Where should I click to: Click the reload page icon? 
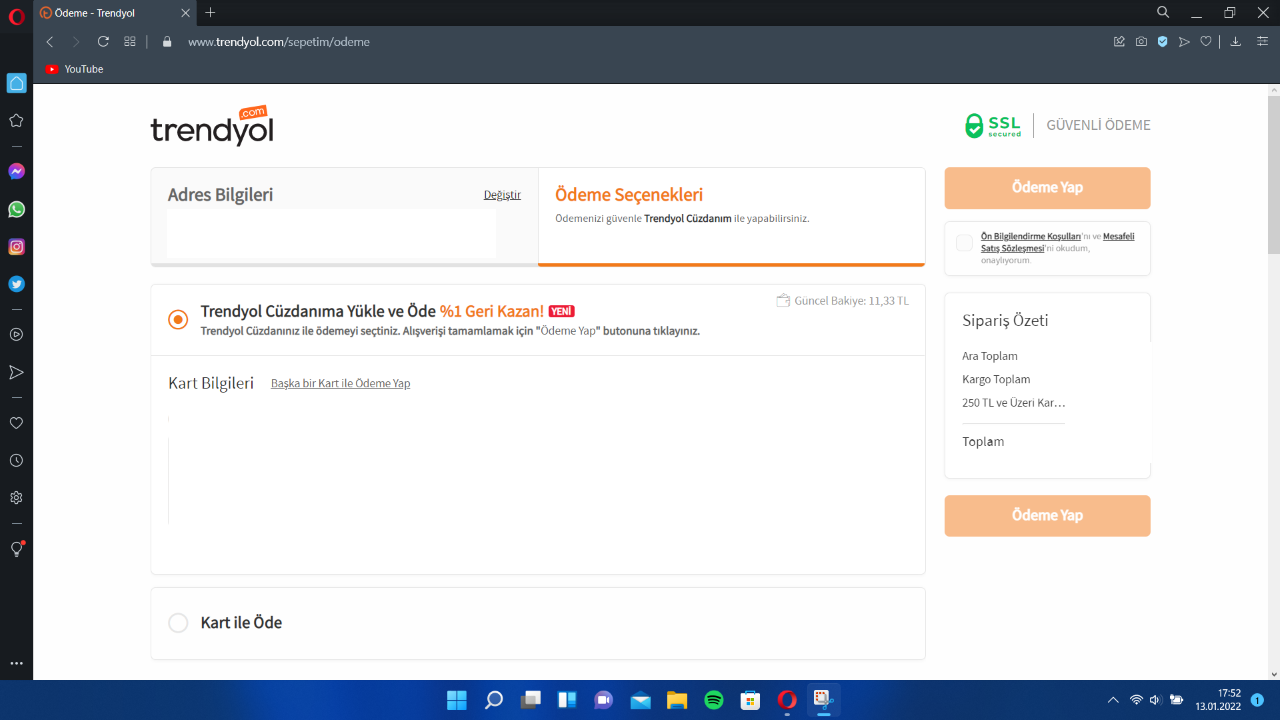pos(103,42)
